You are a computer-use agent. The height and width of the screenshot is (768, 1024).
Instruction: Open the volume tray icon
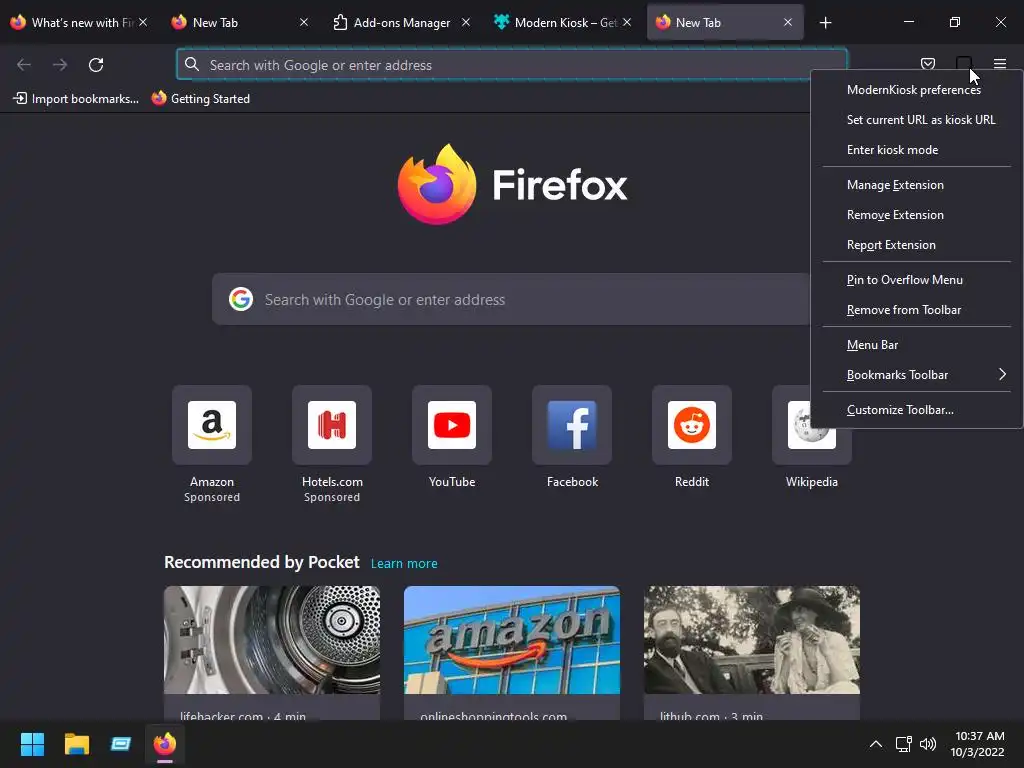coord(927,744)
